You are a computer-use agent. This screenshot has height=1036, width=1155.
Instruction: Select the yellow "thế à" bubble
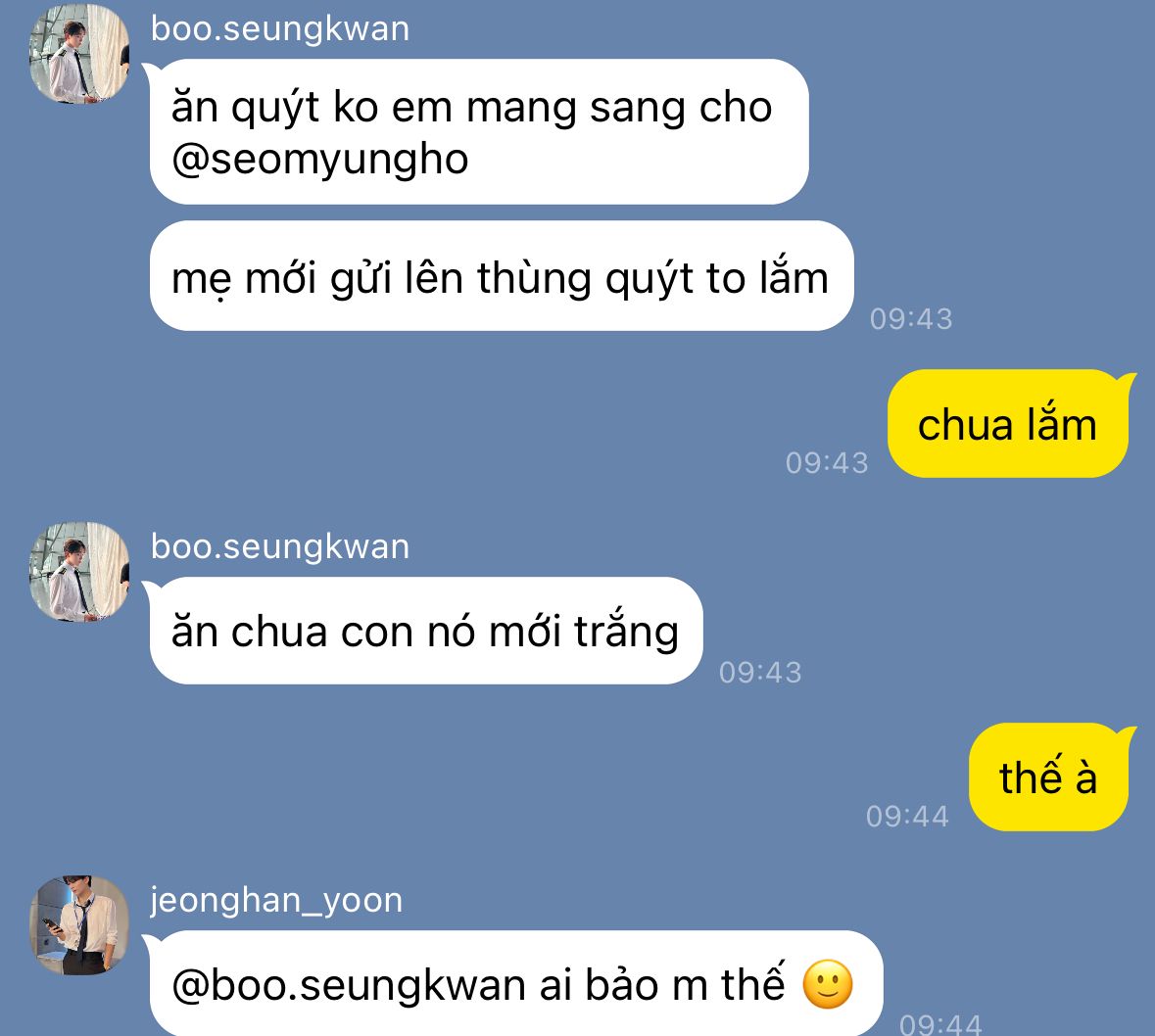1049,777
